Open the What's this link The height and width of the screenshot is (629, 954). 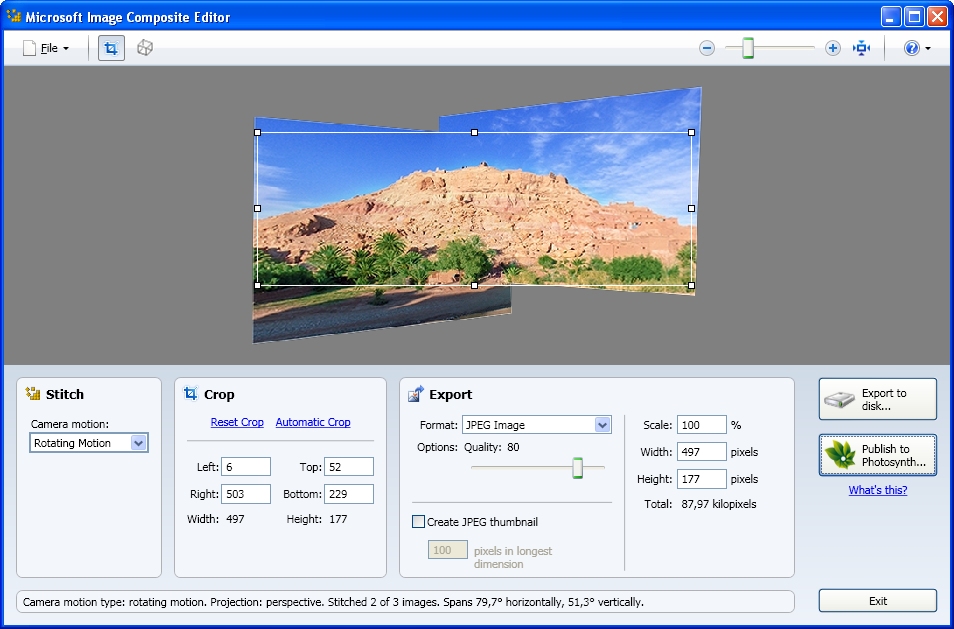[x=877, y=489]
